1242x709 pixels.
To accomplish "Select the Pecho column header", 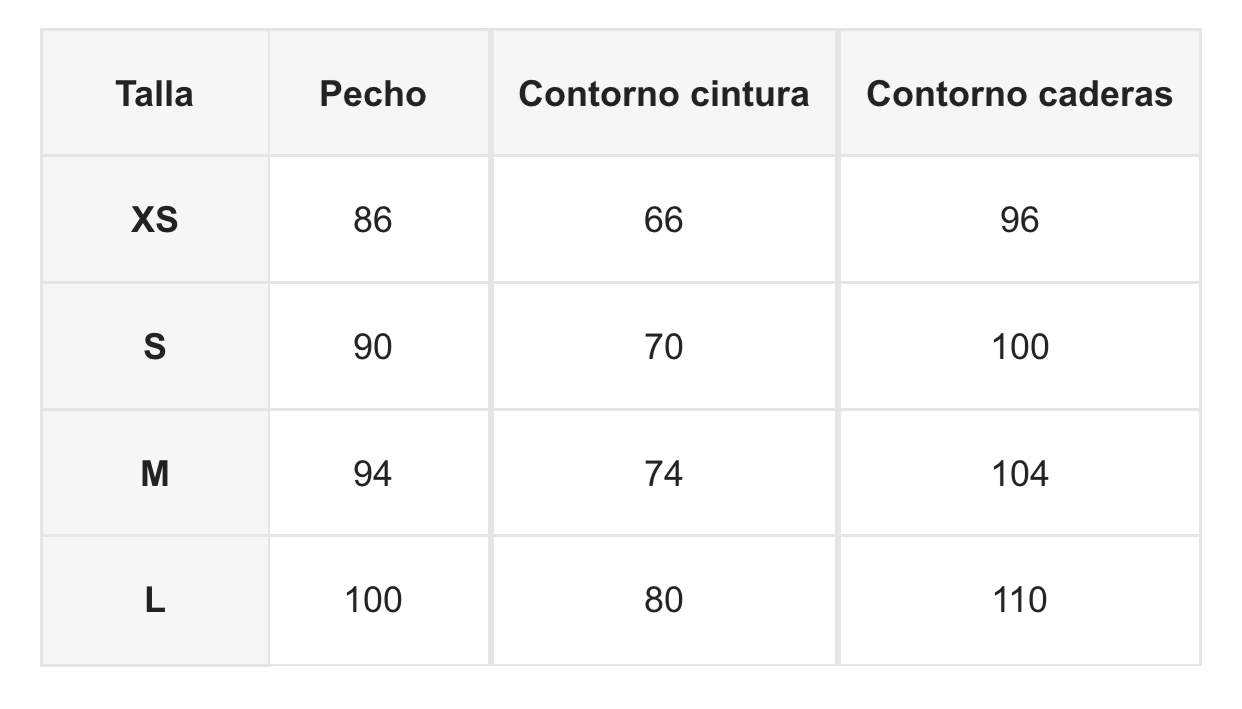I will (x=373, y=94).
